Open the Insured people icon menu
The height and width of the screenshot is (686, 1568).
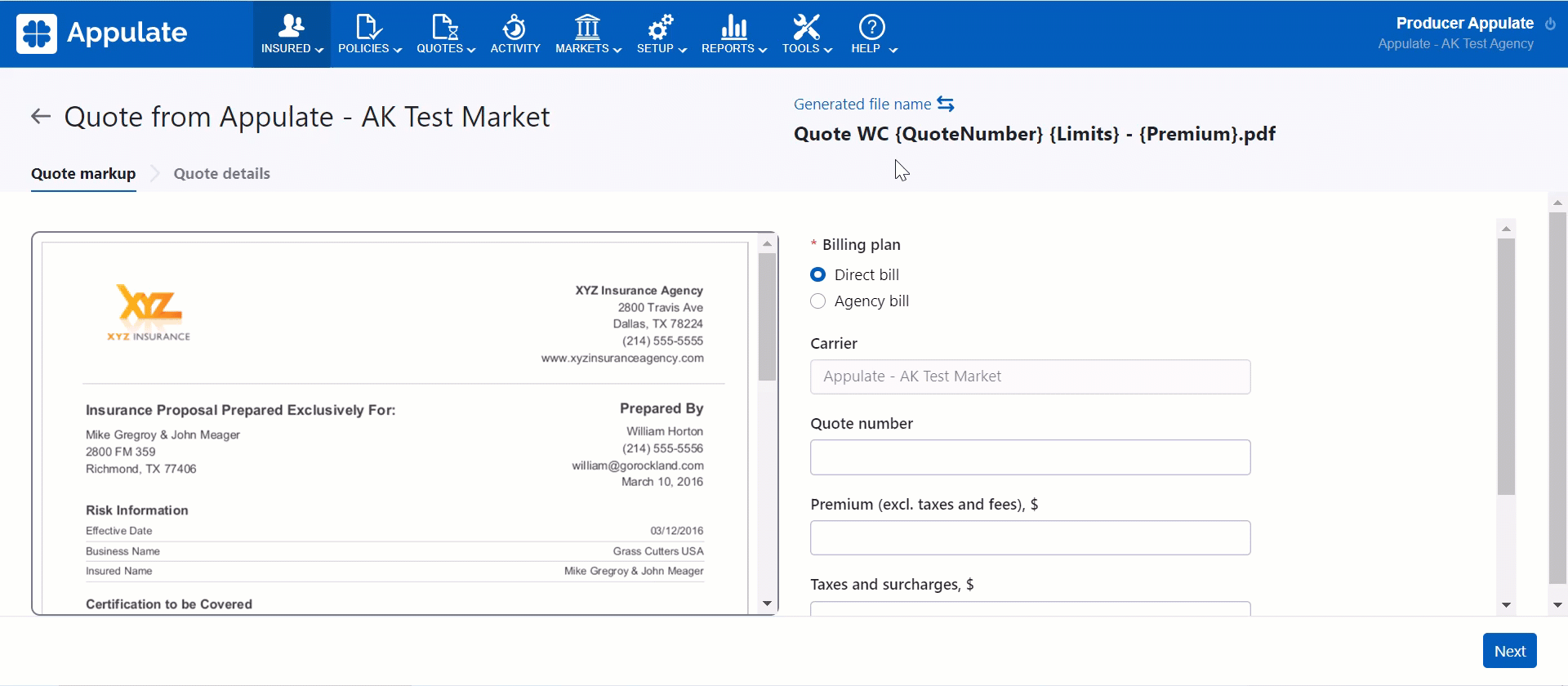point(291,27)
